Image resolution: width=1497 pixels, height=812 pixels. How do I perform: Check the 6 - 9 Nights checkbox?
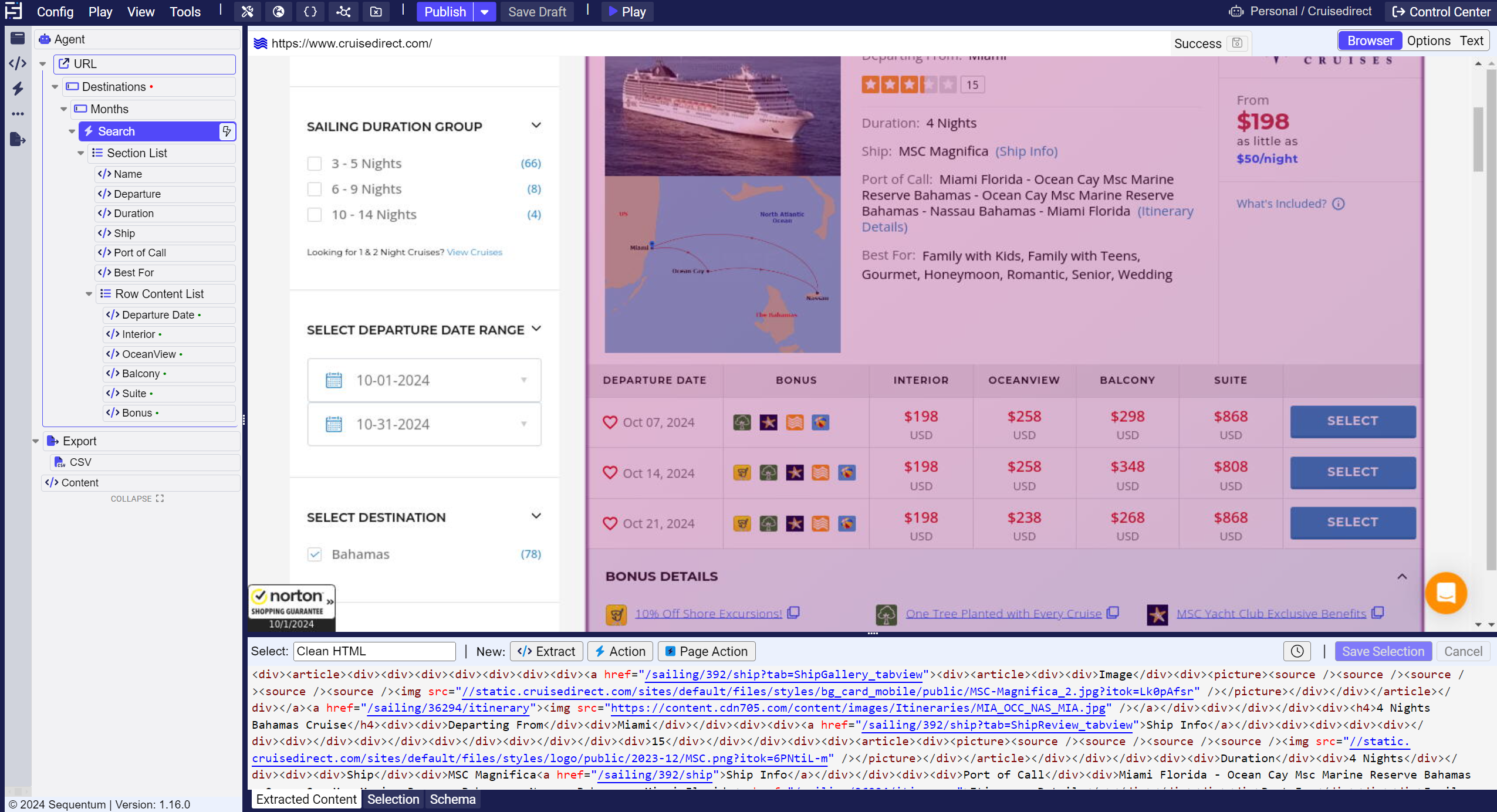[315, 189]
